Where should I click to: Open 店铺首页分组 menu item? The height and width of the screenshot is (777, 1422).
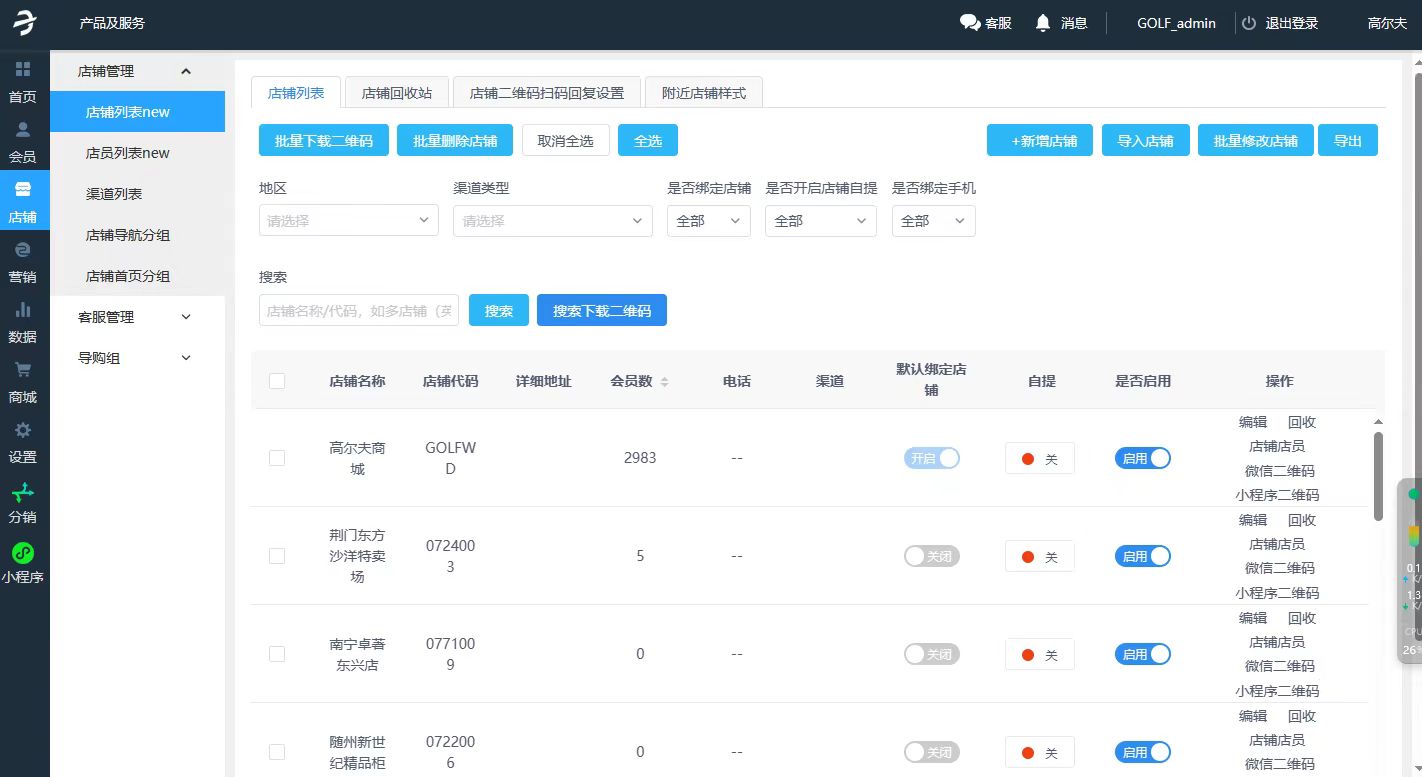(x=137, y=276)
